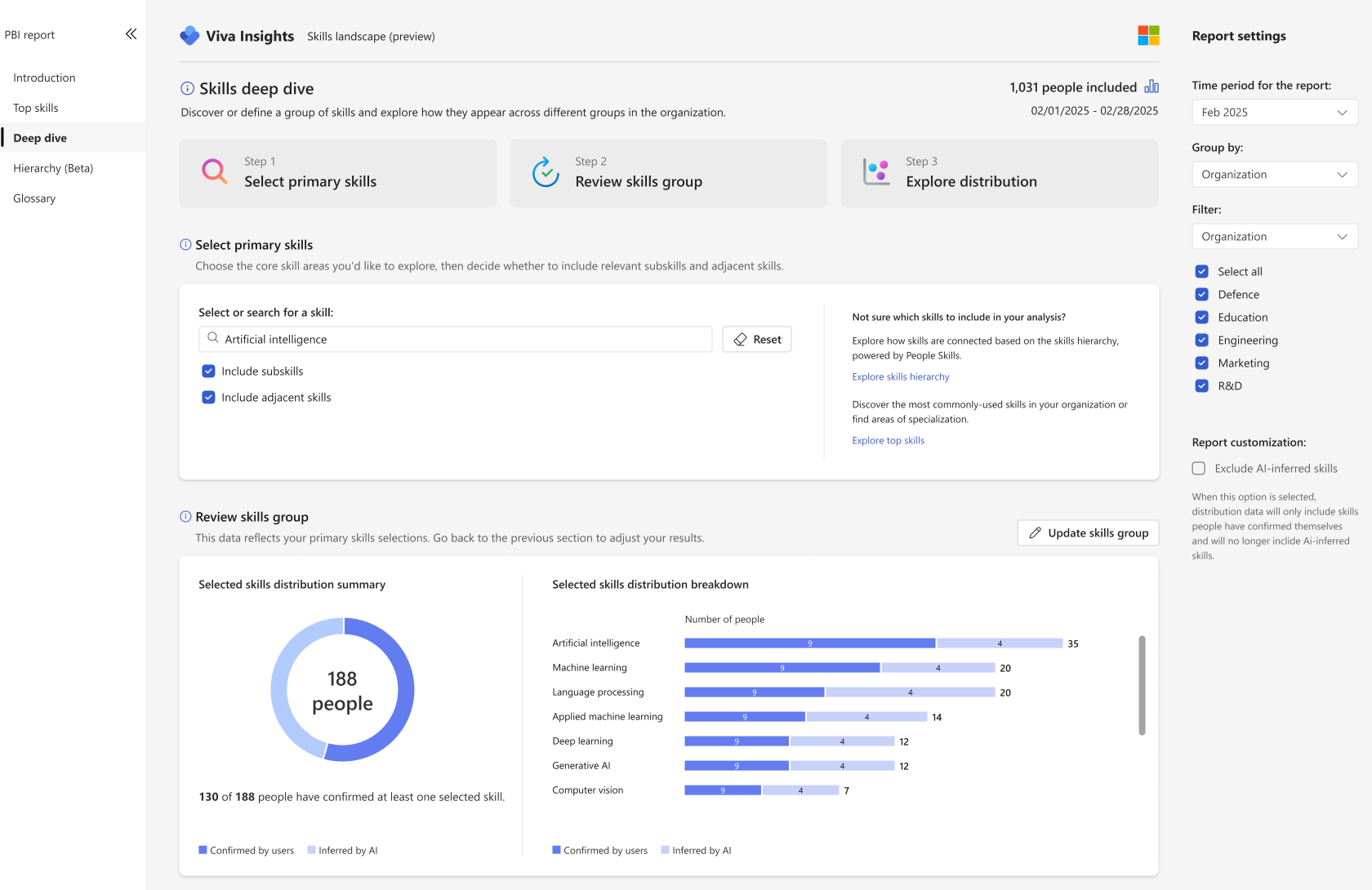The height and width of the screenshot is (890, 1372).
Task: Expand the Group by Organization dropdown
Action: coord(1275,174)
